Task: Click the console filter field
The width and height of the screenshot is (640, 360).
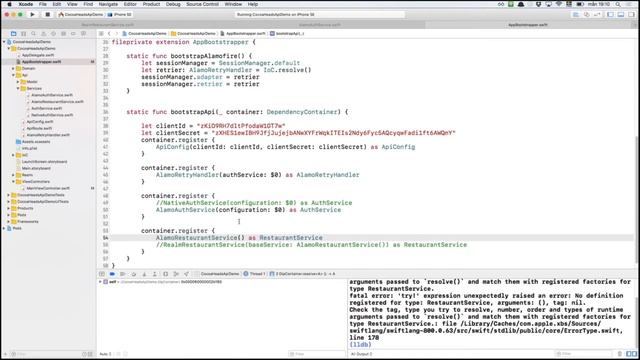Action: click(584, 354)
